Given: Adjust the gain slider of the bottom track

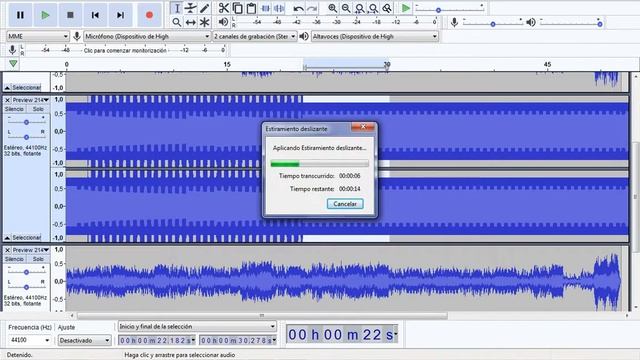Looking at the screenshot, I should (26, 272).
